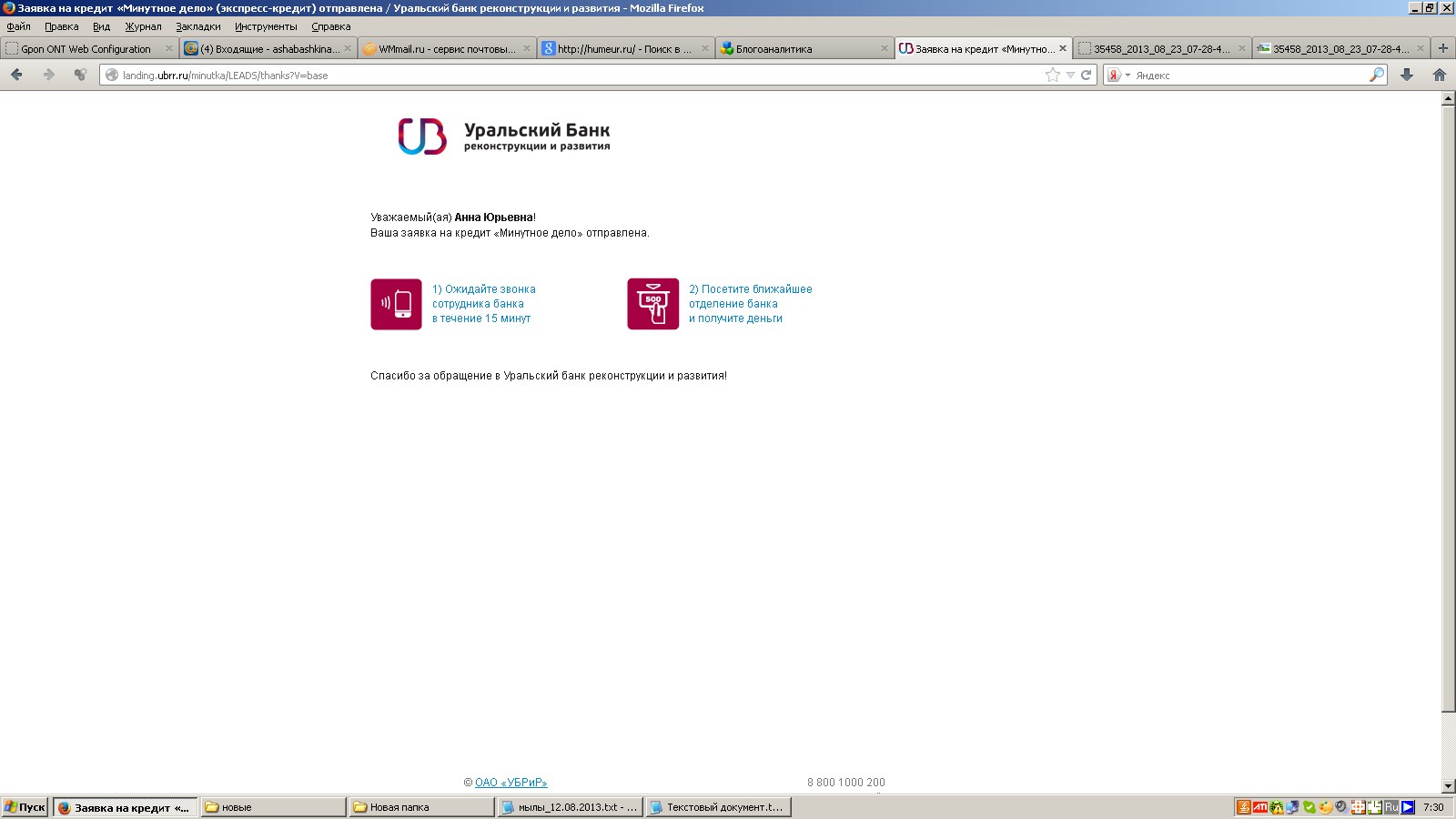
Task: Switch to the Блогоаналитика tab
Action: pyautogui.click(x=804, y=49)
